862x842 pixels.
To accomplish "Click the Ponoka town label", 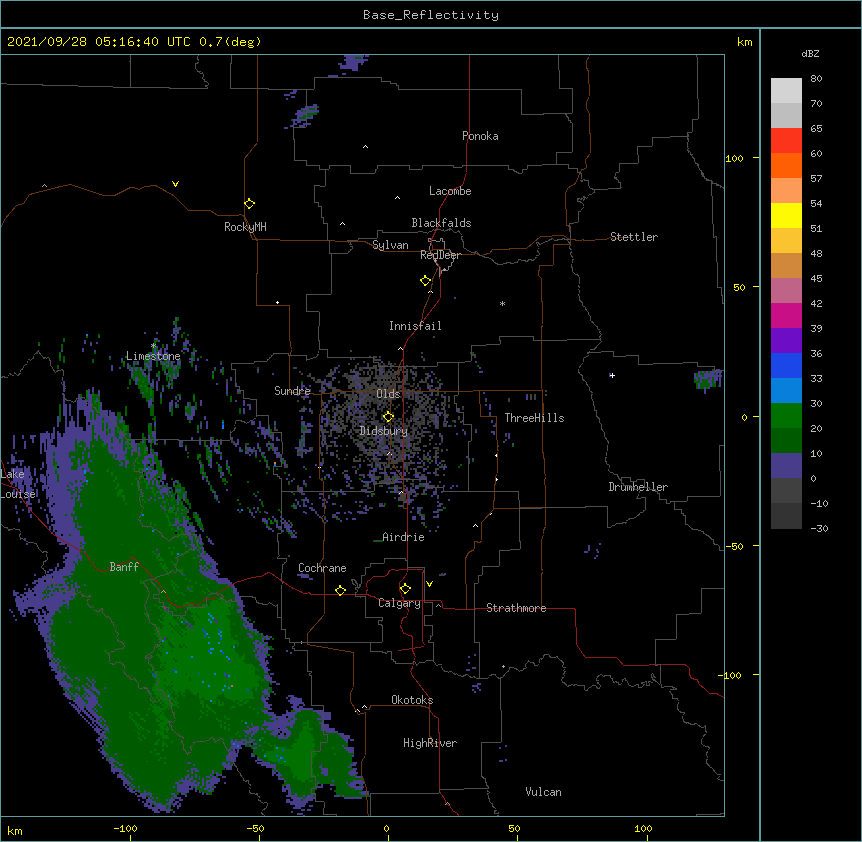I will tap(480, 136).
